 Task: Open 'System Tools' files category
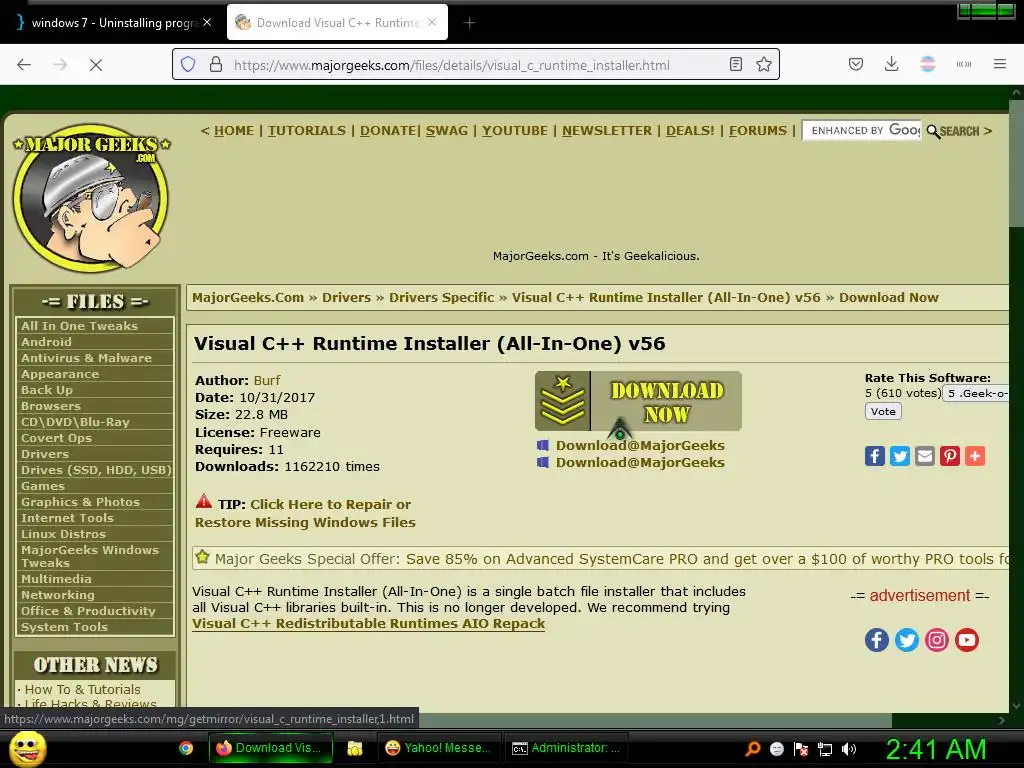[x=64, y=627]
